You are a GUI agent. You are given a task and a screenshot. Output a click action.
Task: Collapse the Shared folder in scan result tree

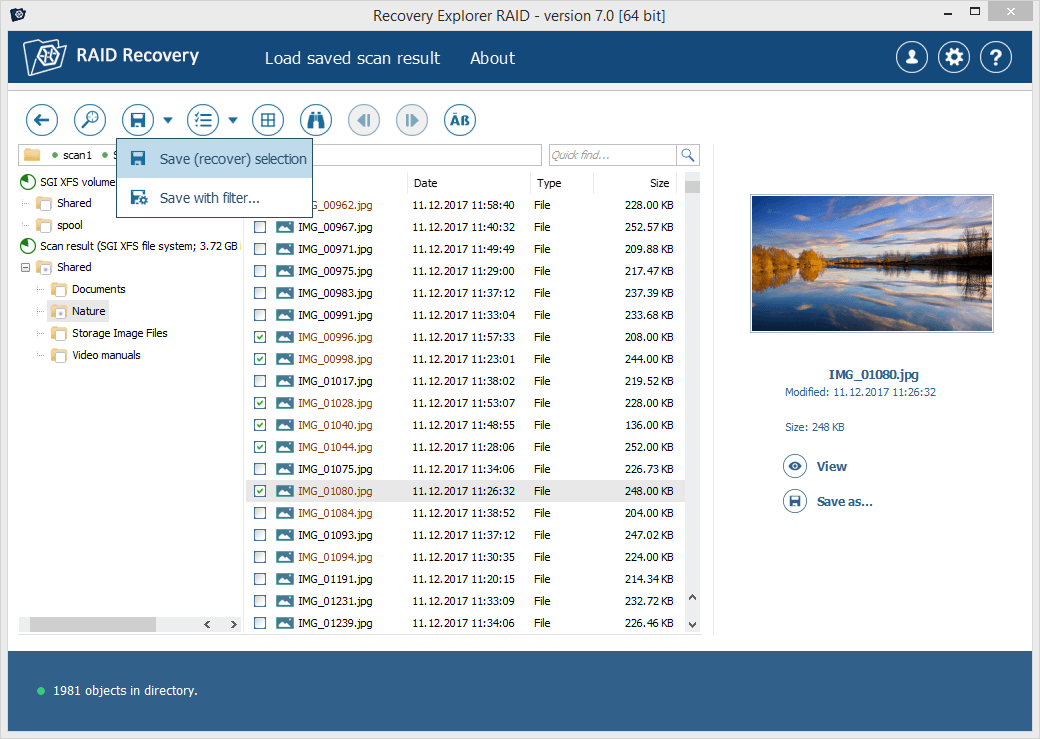(26, 267)
